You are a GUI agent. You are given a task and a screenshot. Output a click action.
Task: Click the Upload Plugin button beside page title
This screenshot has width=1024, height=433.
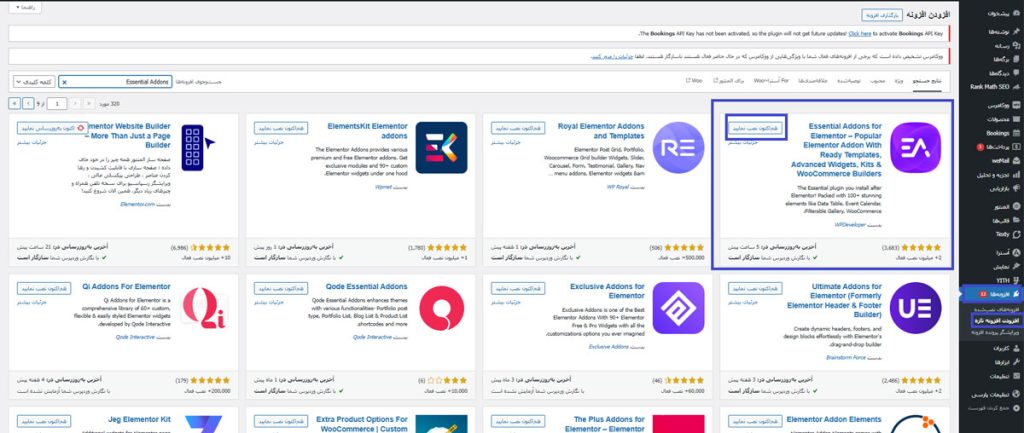click(x=881, y=15)
